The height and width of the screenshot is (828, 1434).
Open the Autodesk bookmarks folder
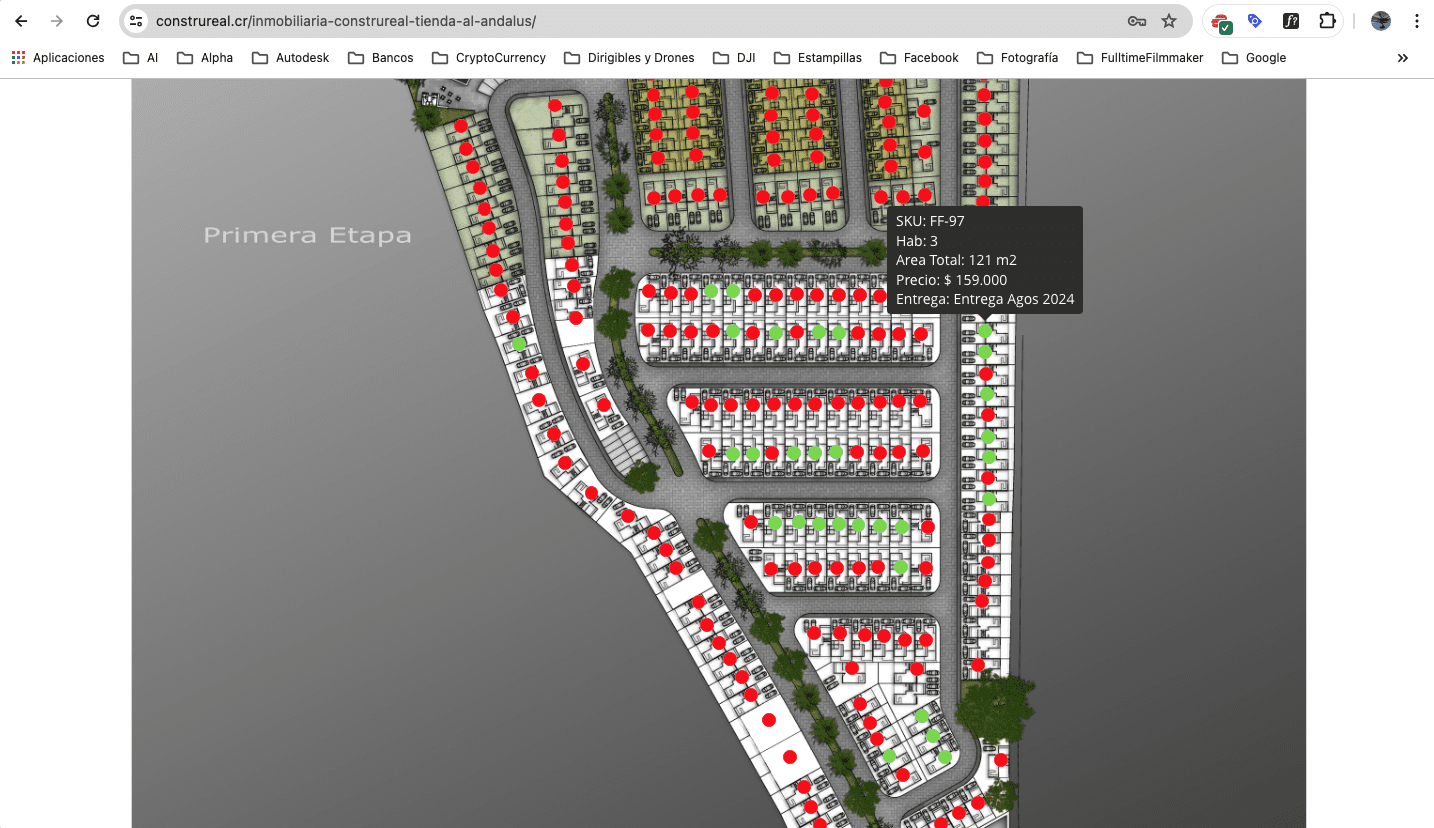[x=290, y=58]
